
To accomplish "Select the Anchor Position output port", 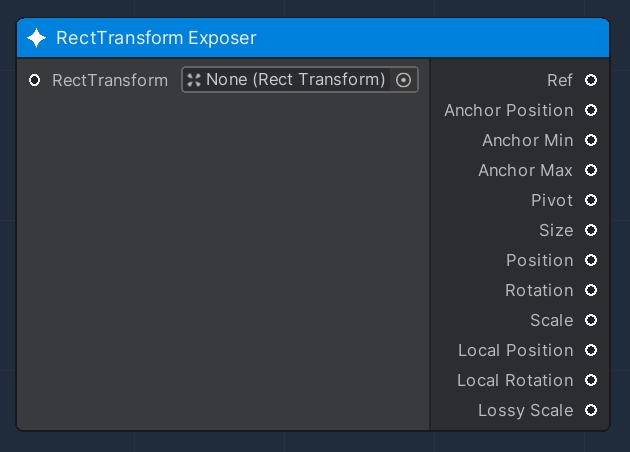I will 591,110.
